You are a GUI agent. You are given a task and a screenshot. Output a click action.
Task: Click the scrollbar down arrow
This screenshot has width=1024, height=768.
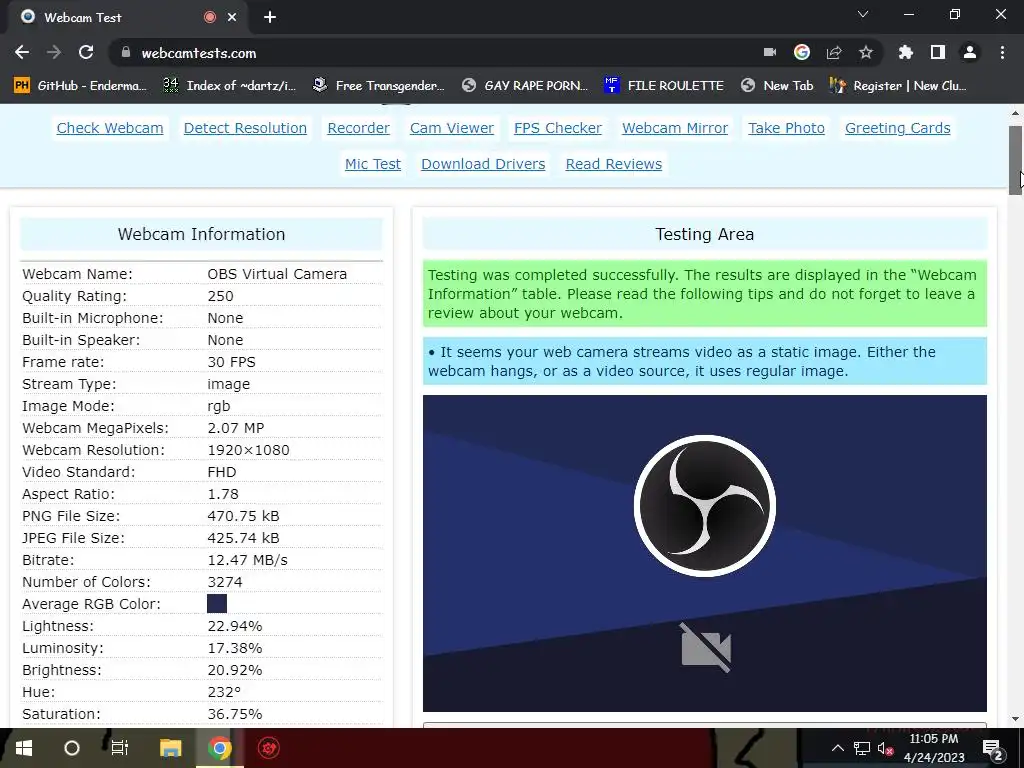(x=1016, y=720)
